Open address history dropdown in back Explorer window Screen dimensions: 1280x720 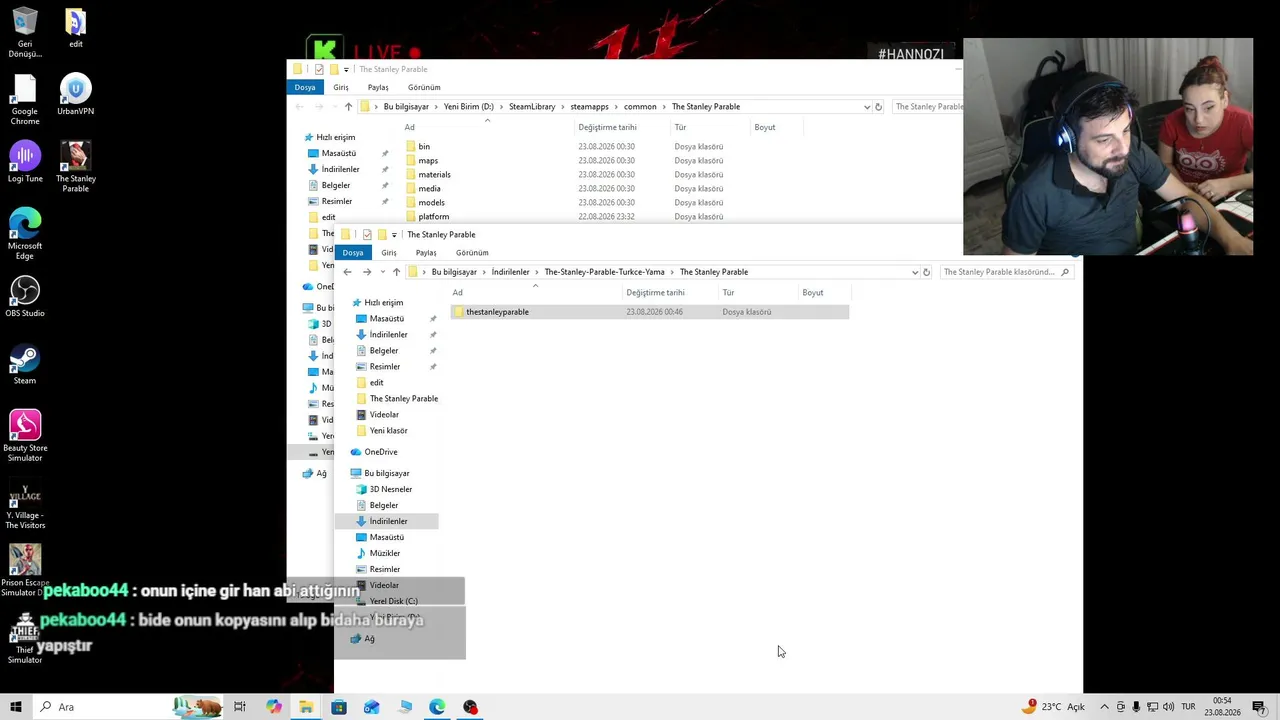tap(866, 107)
